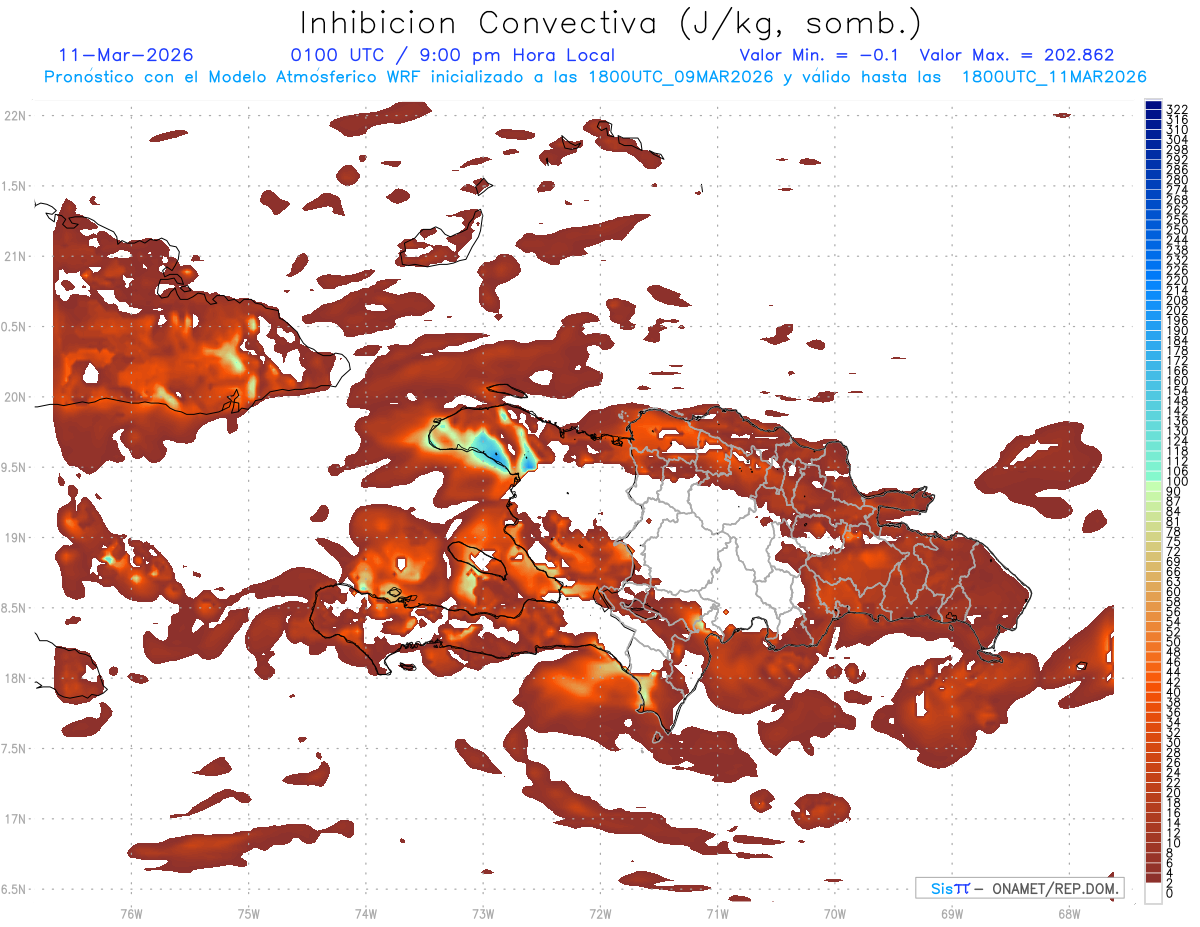
Task: Click the darkest brown swatch just above the white one
Action: pos(1154,878)
